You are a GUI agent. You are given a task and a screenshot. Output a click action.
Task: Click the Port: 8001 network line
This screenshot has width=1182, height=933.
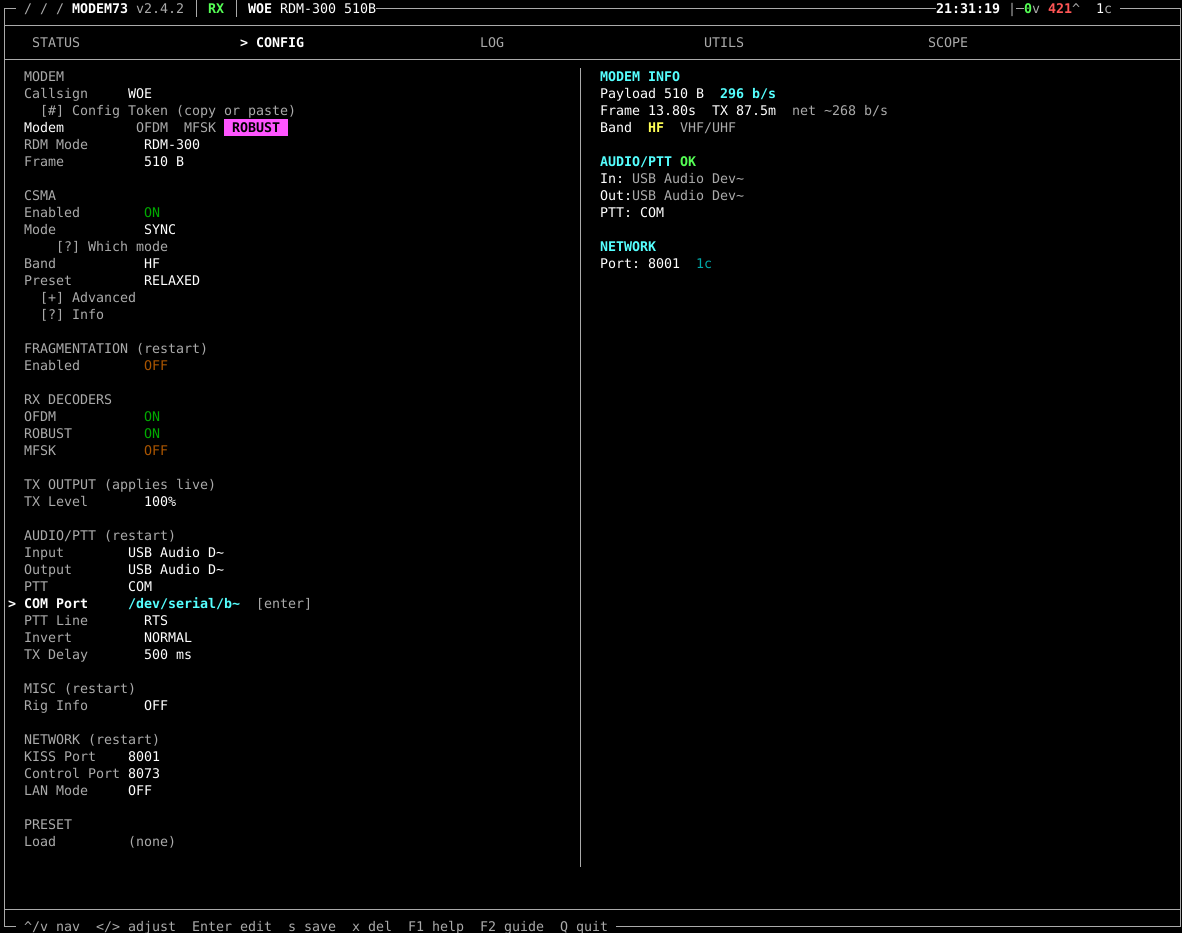(640, 264)
